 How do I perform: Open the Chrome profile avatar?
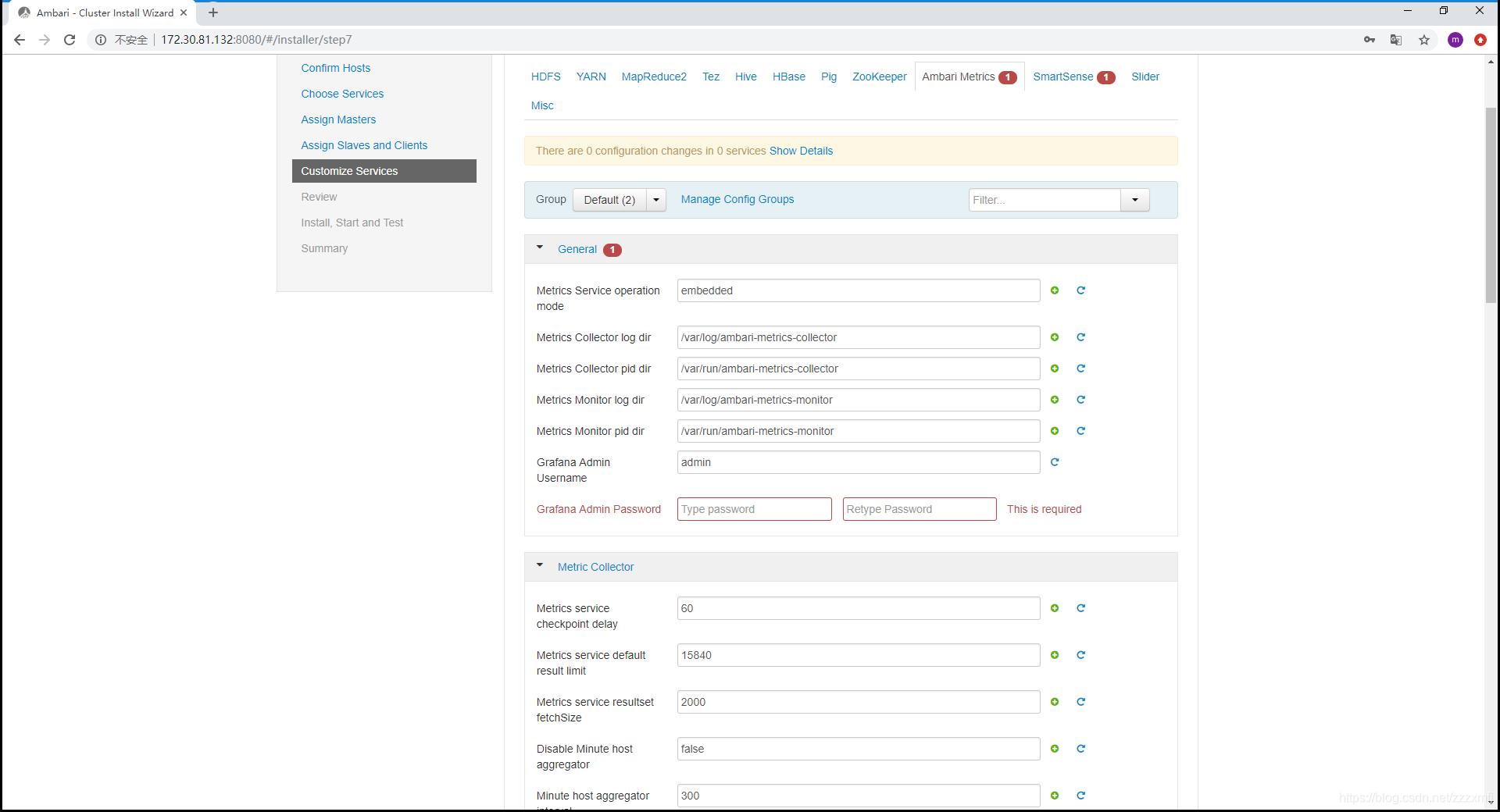tap(1455, 40)
